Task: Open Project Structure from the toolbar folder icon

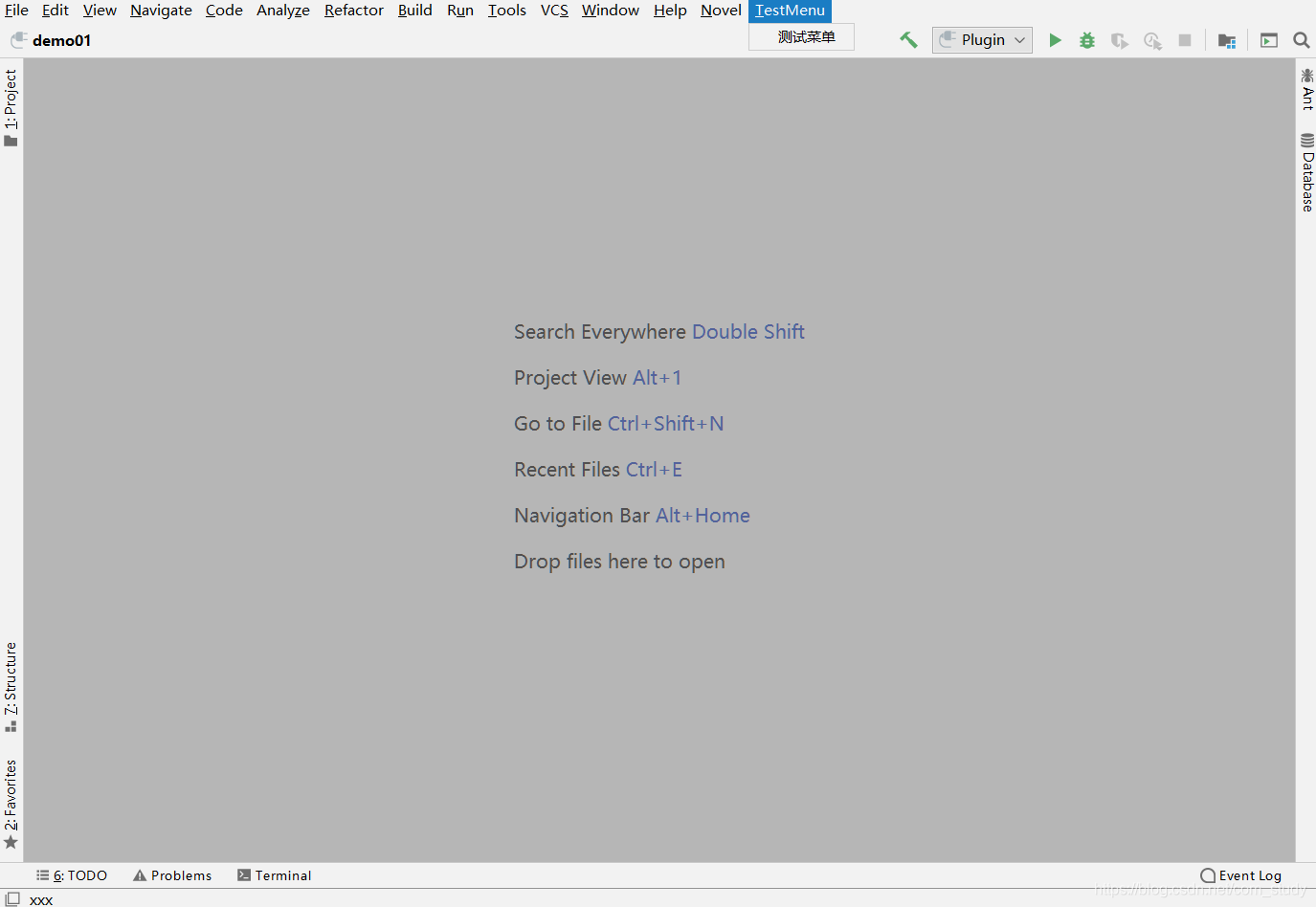Action: (x=1227, y=40)
